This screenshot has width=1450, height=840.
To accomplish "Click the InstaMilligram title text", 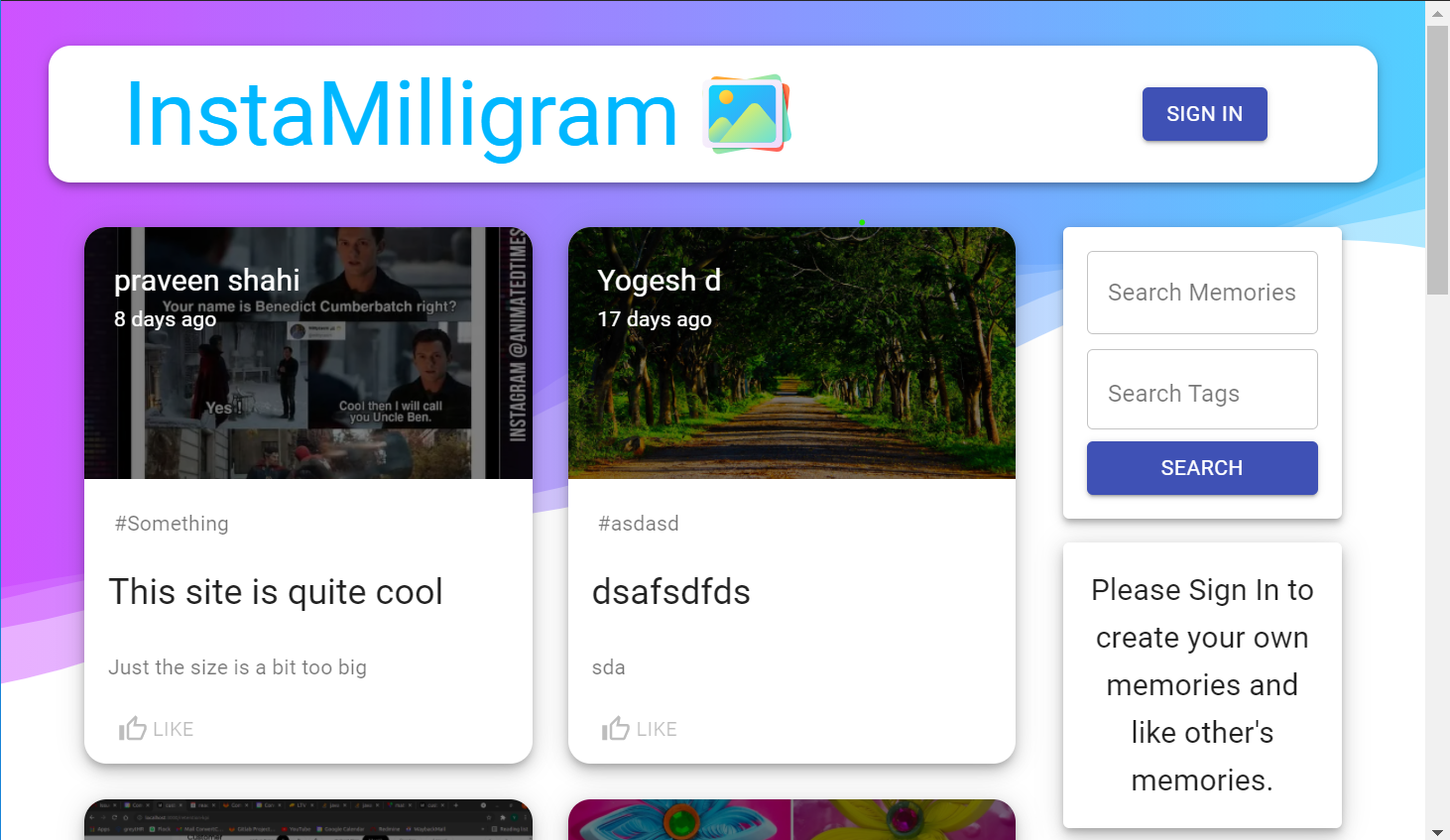I will click(x=402, y=115).
